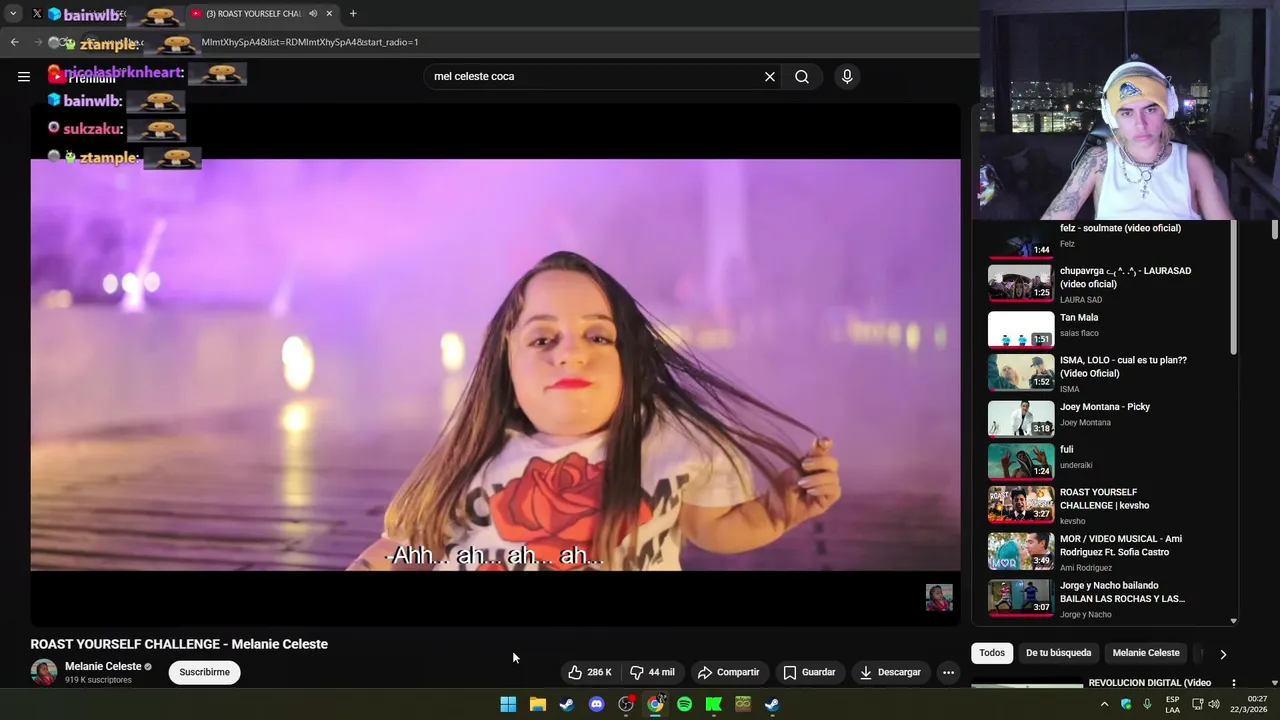
Task: Open the three-dot more actions button
Action: pos(948,672)
